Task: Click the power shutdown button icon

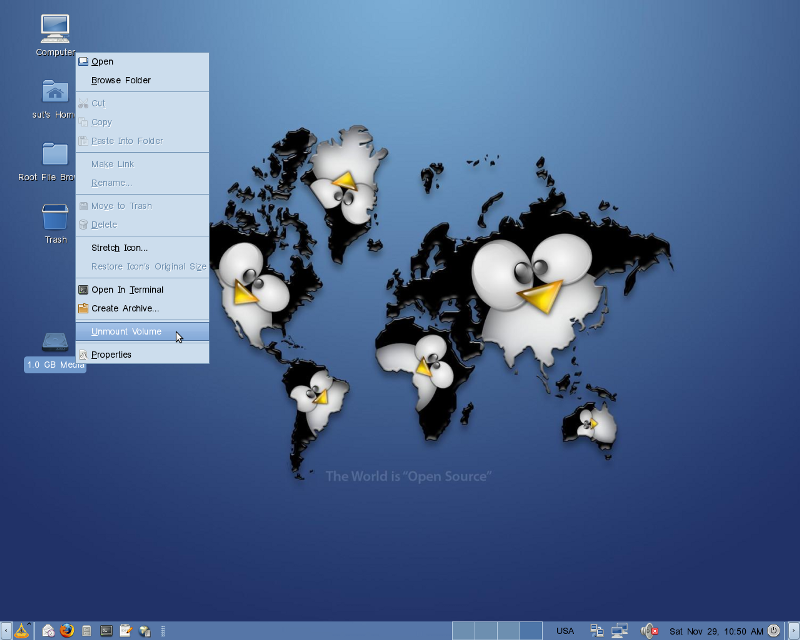Action: click(x=774, y=631)
